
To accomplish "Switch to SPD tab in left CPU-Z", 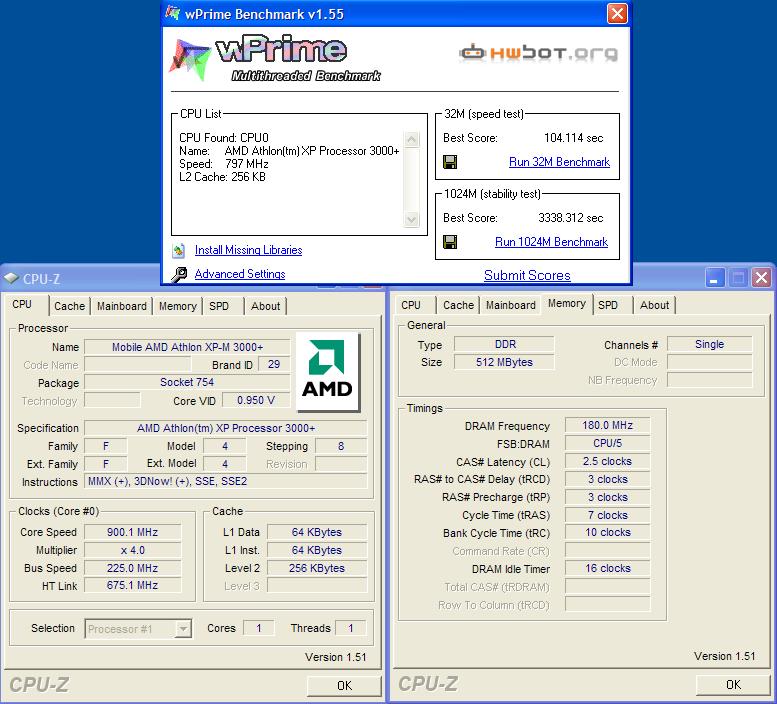I will (219, 306).
